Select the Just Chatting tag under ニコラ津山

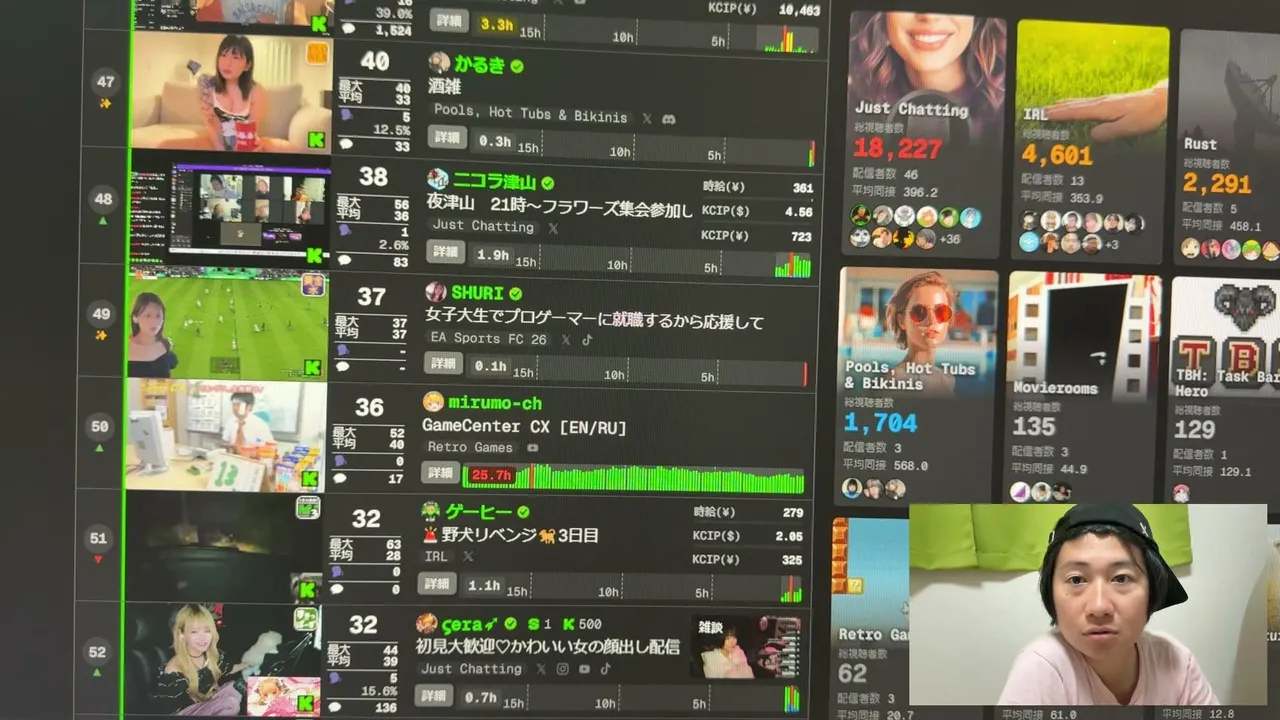[x=484, y=227]
